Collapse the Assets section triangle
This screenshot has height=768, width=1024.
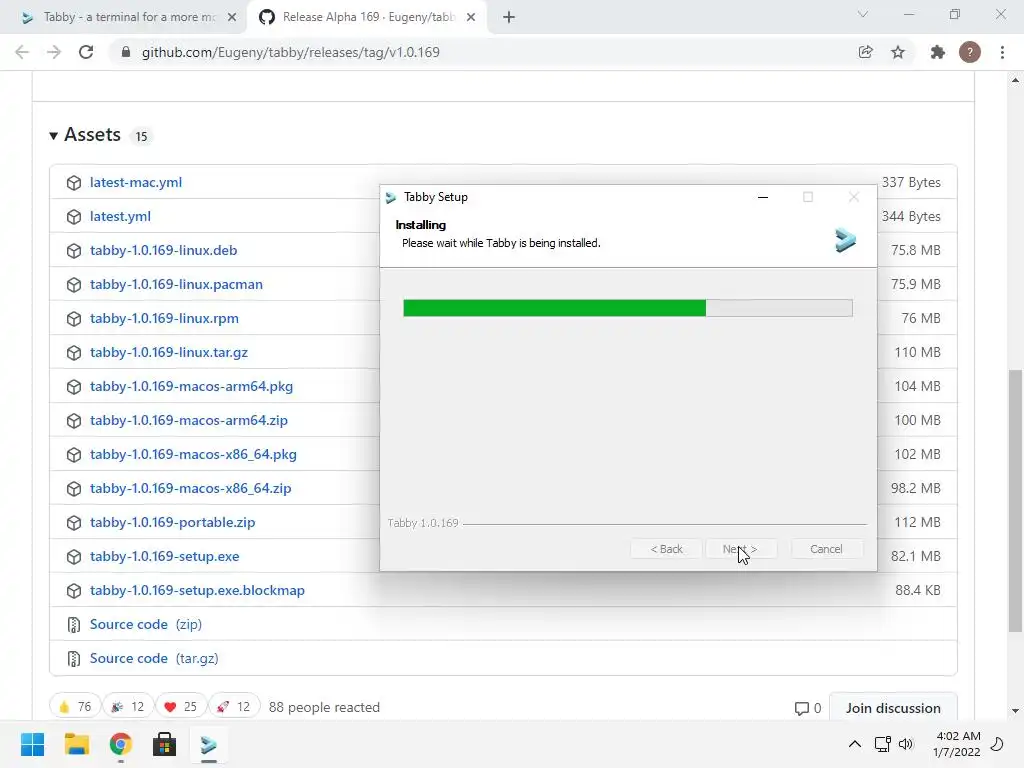pos(54,136)
